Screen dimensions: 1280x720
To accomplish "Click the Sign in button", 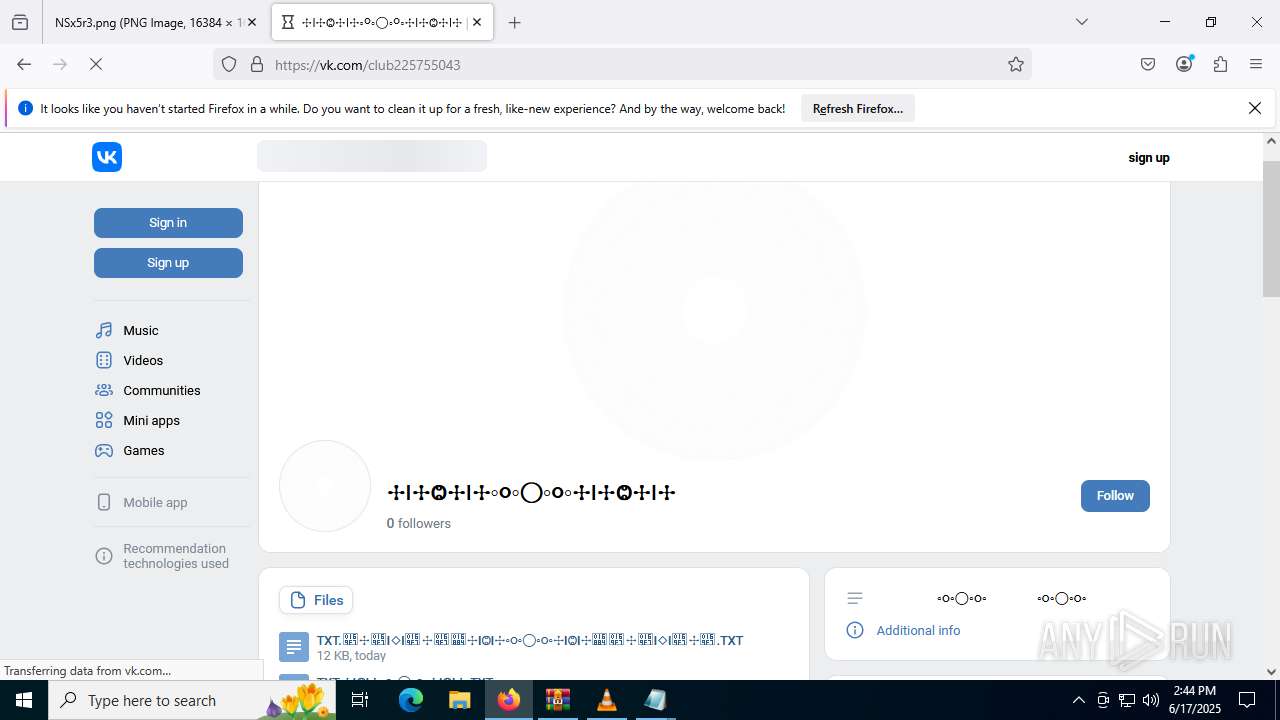I will click(168, 223).
